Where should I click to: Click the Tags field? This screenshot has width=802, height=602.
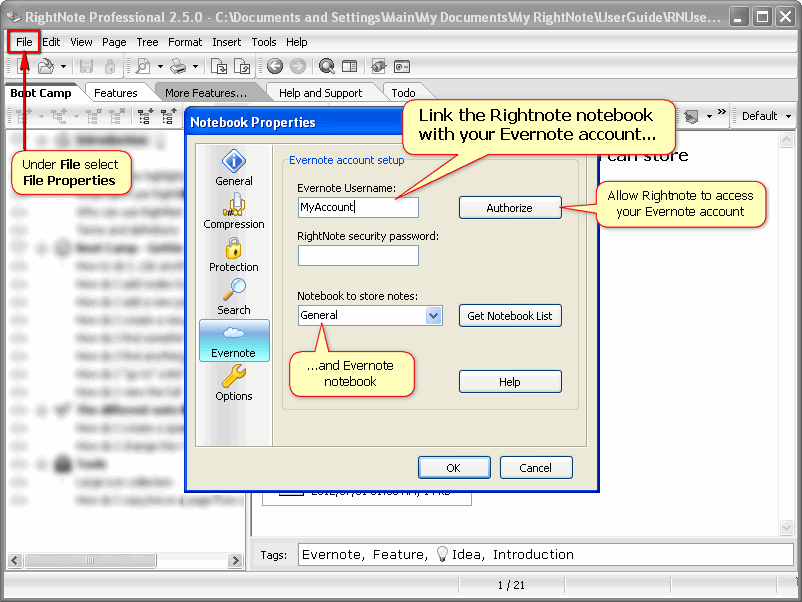[545, 554]
